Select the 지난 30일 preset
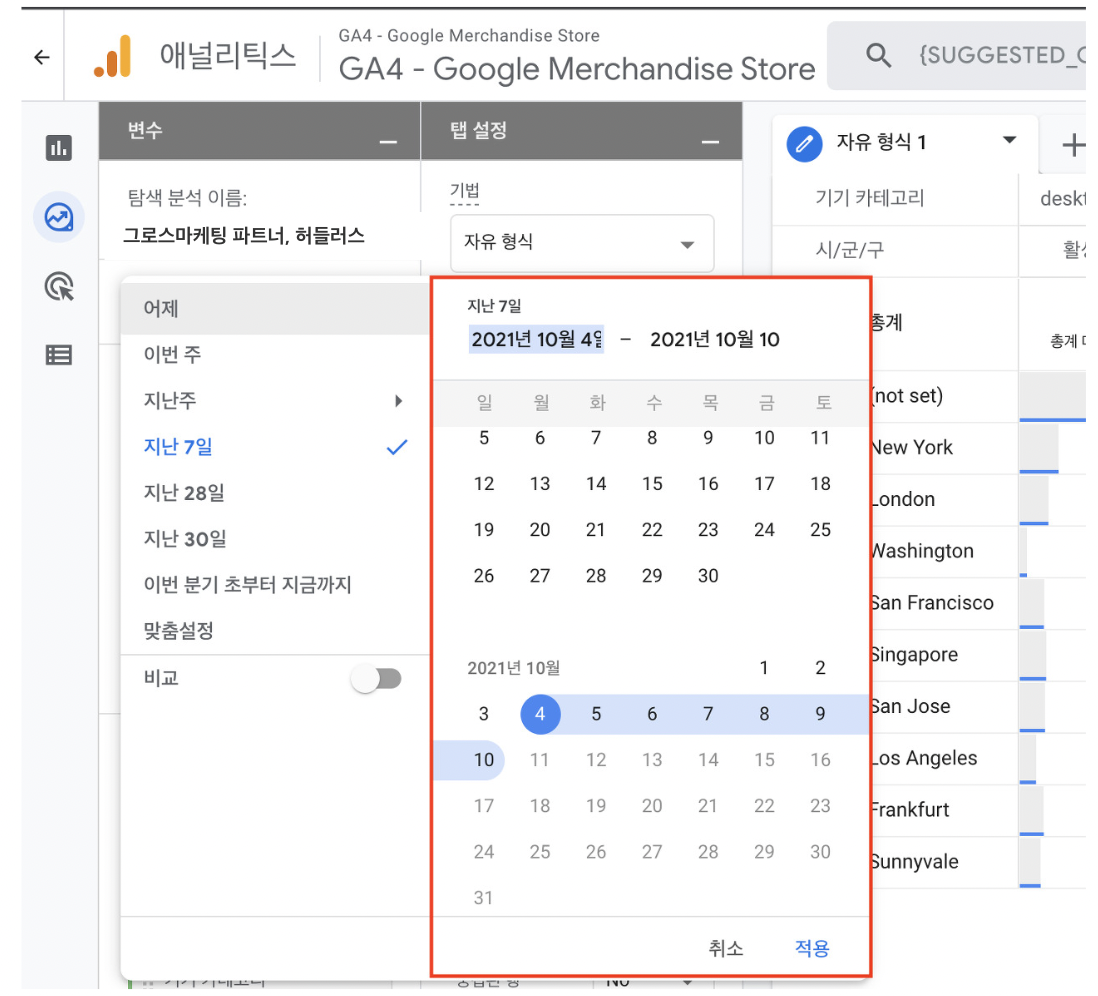The height and width of the screenshot is (996, 1098). [274, 539]
